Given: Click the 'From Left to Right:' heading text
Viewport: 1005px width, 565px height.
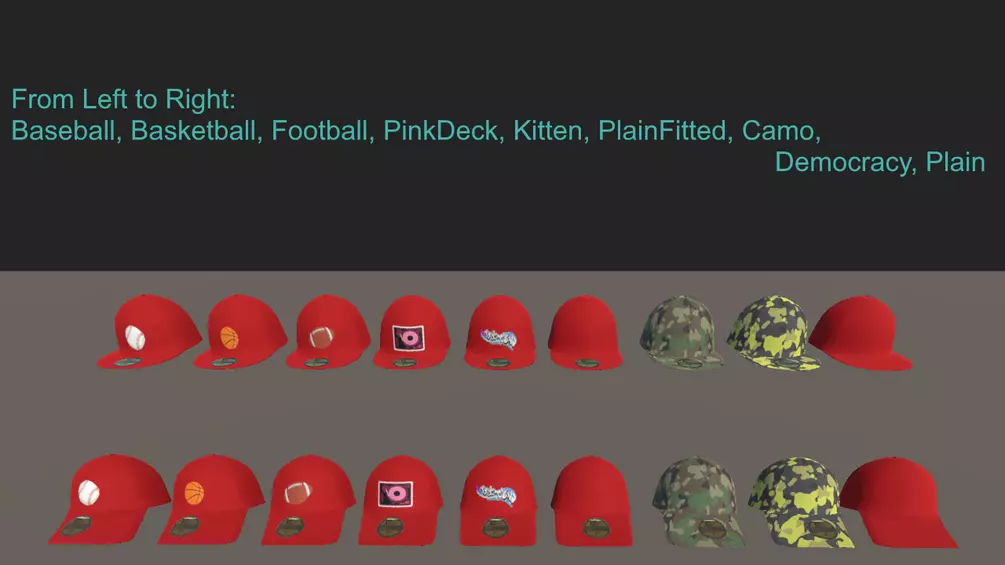Looking at the screenshot, I should pyautogui.click(x=124, y=99).
